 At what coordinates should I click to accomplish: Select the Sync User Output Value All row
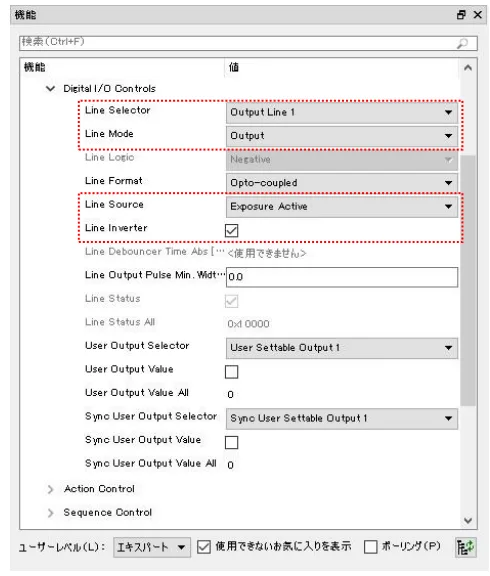point(151,463)
